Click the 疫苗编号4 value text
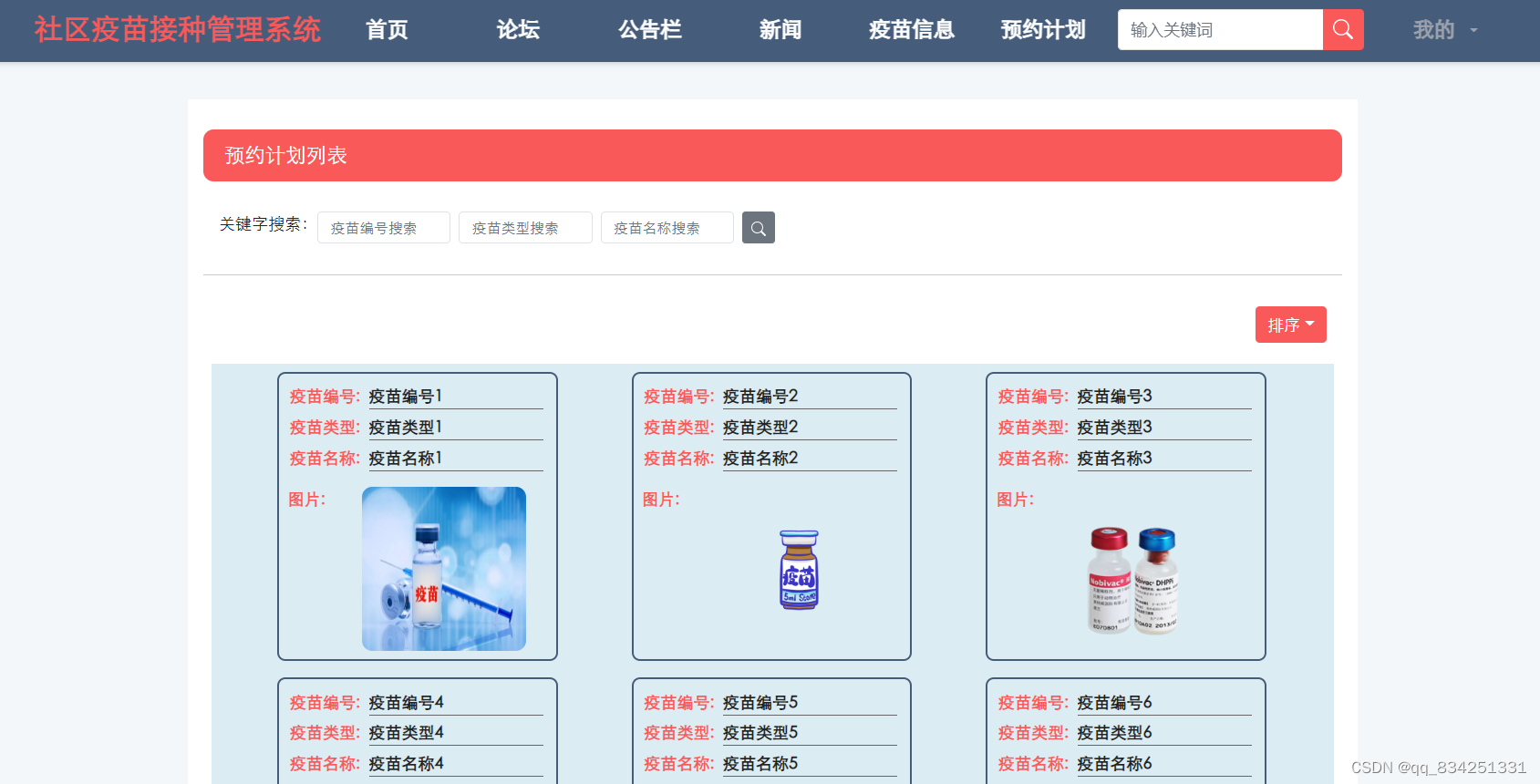 point(406,703)
